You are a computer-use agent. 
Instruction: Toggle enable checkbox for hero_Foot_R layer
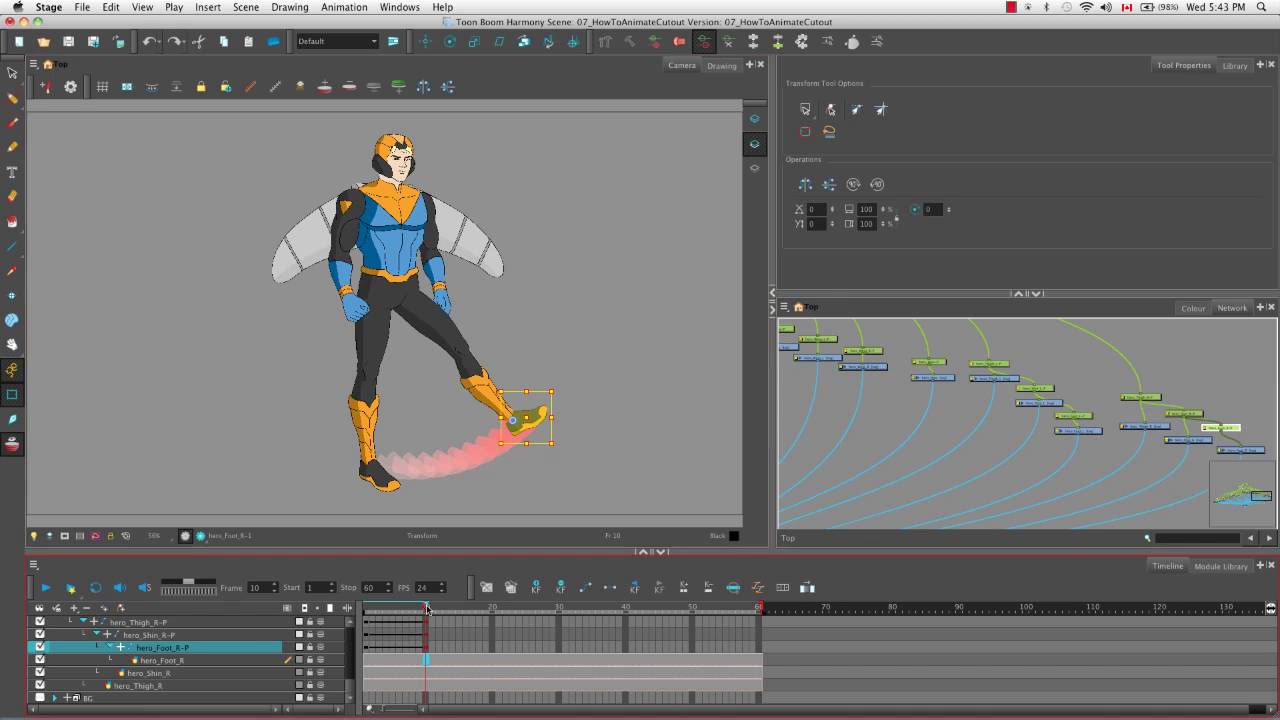pyautogui.click(x=40, y=660)
